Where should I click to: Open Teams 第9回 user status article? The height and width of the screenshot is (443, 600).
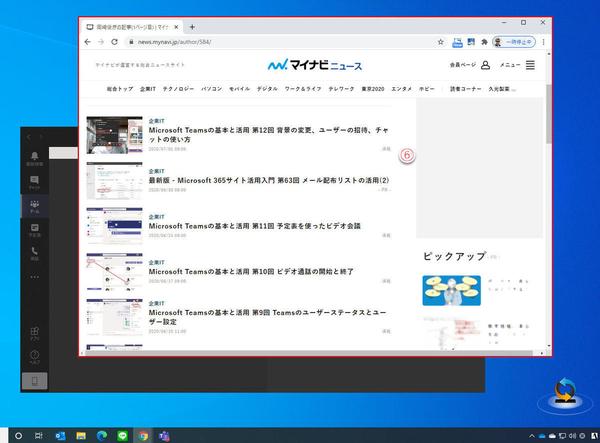267,317
